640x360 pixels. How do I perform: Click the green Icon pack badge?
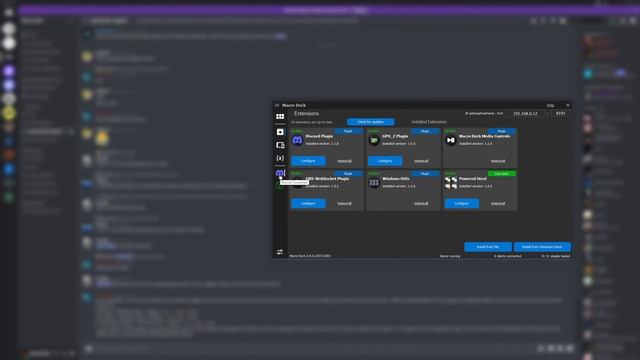(x=502, y=173)
